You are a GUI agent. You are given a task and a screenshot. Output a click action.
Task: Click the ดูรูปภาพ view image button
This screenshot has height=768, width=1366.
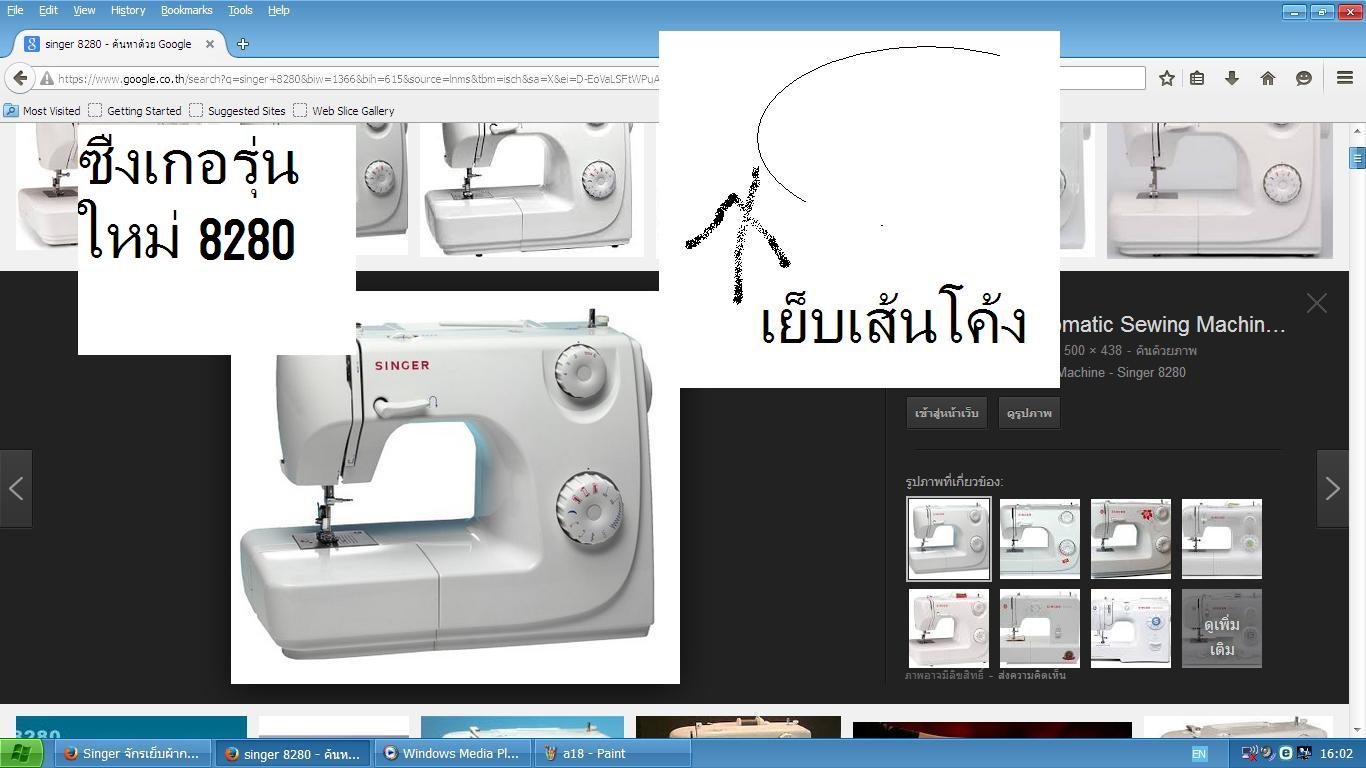click(1029, 413)
